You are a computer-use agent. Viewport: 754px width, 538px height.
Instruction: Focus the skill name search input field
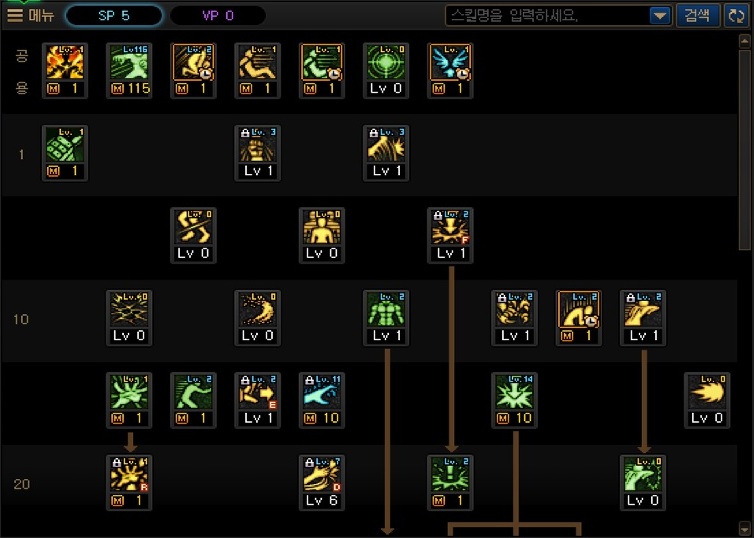click(547, 16)
